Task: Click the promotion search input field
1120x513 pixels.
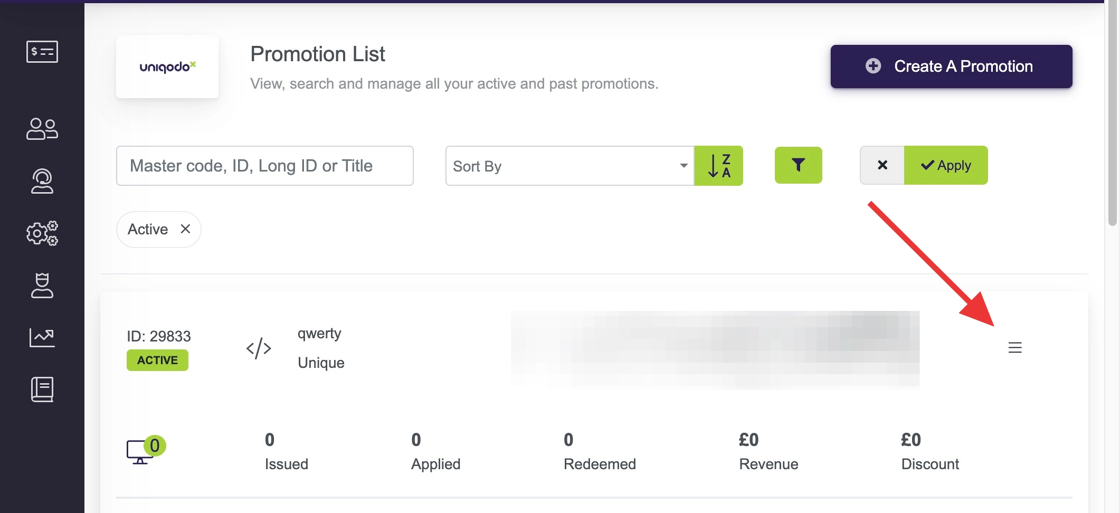Action: pos(265,166)
